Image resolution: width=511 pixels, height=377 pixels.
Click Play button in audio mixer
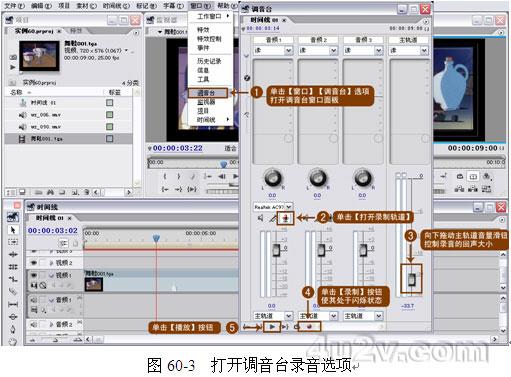[272, 327]
